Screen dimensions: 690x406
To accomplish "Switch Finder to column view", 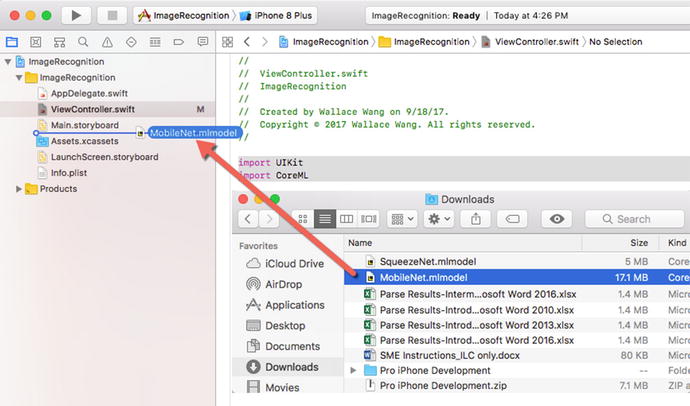I will pos(347,219).
